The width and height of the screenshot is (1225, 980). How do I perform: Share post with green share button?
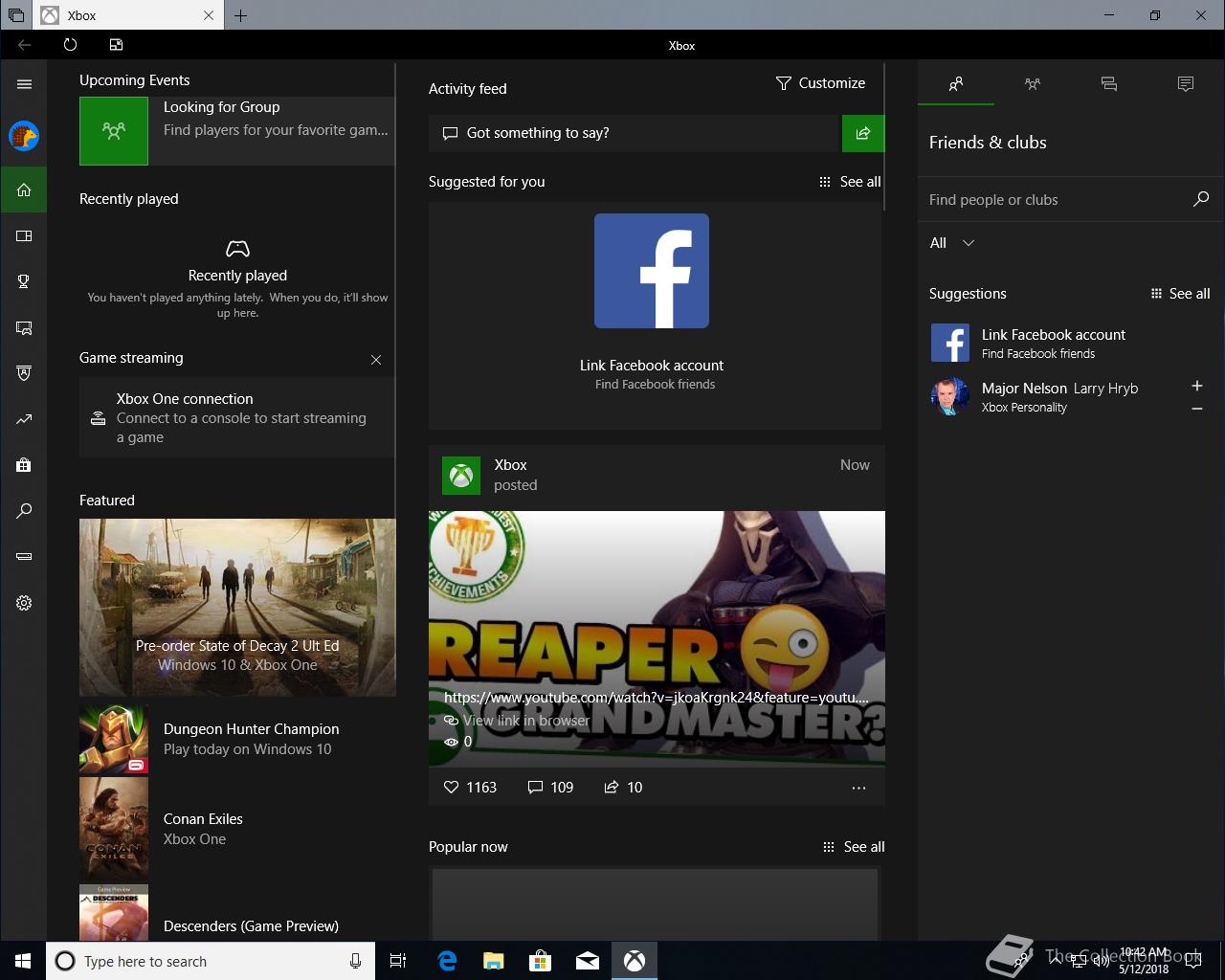863,133
